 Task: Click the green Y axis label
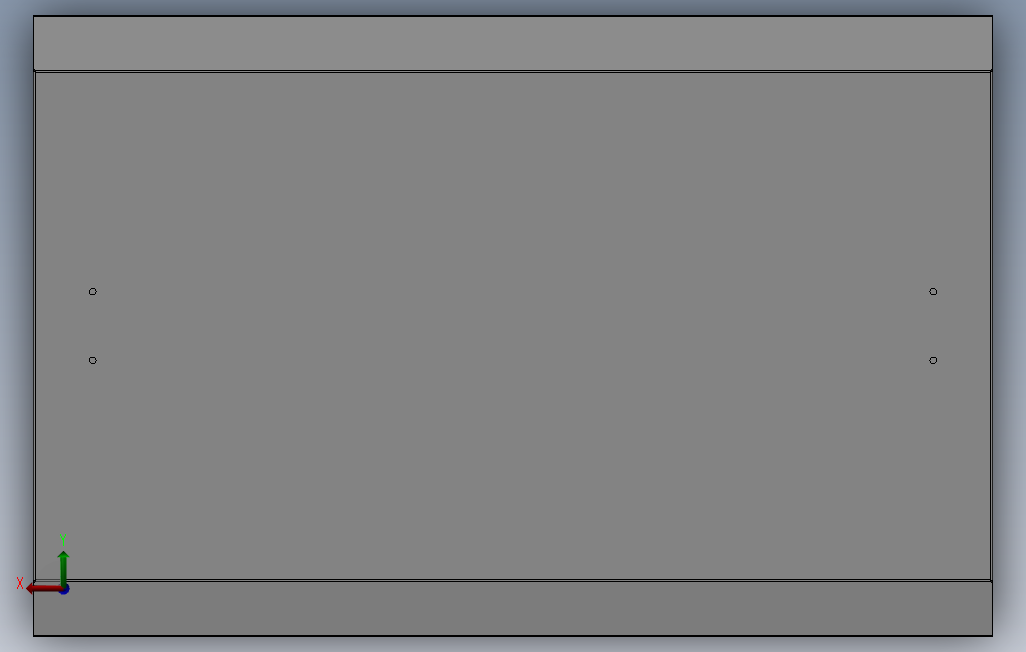coord(63,539)
